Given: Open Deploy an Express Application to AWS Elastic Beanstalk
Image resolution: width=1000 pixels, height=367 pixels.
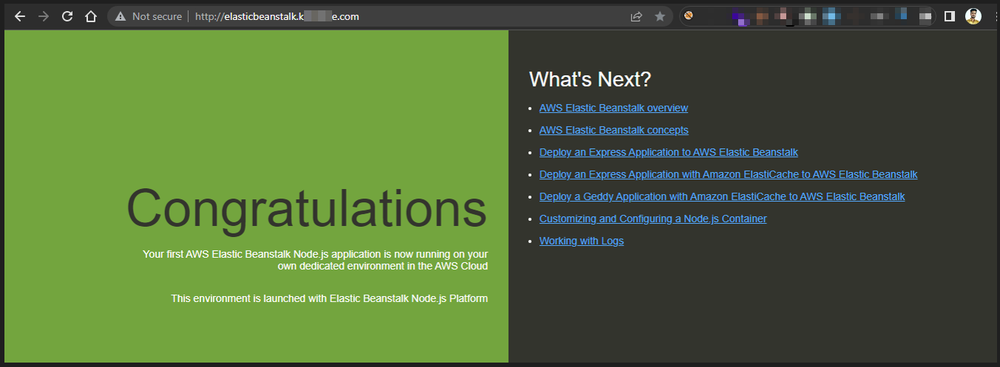Looking at the screenshot, I should 668,153.
